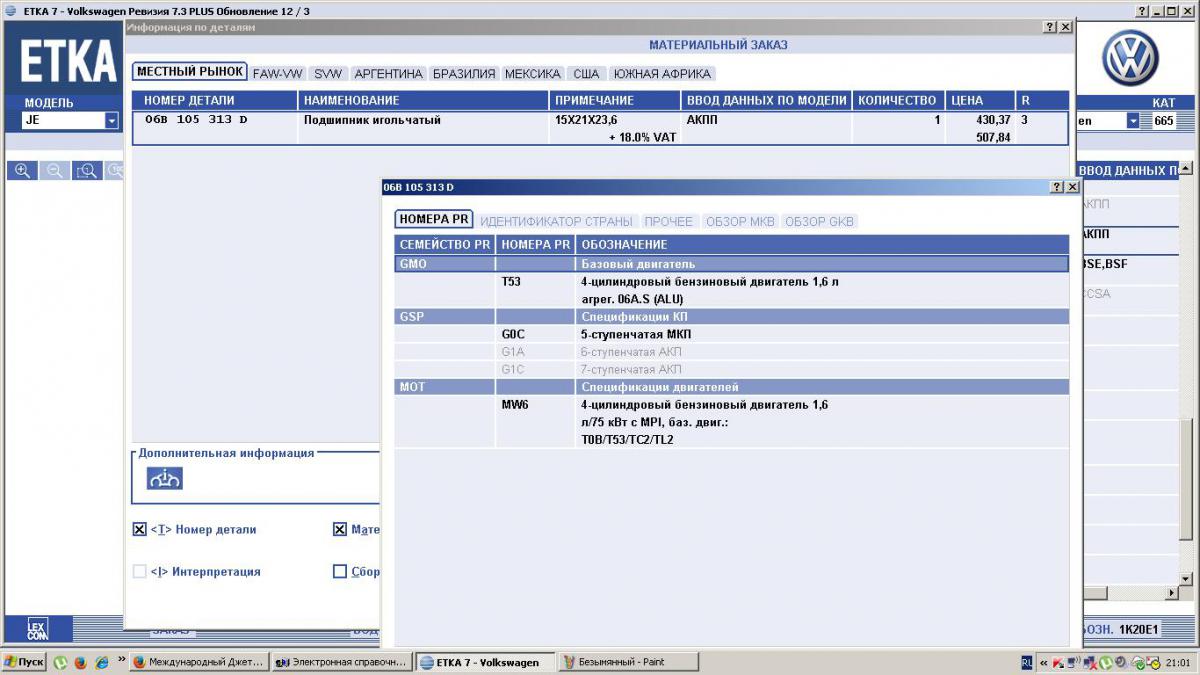Image resolution: width=1200 pixels, height=675 pixels.
Task: Select the НОМЕРА PR tab
Action: pyautogui.click(x=434, y=220)
